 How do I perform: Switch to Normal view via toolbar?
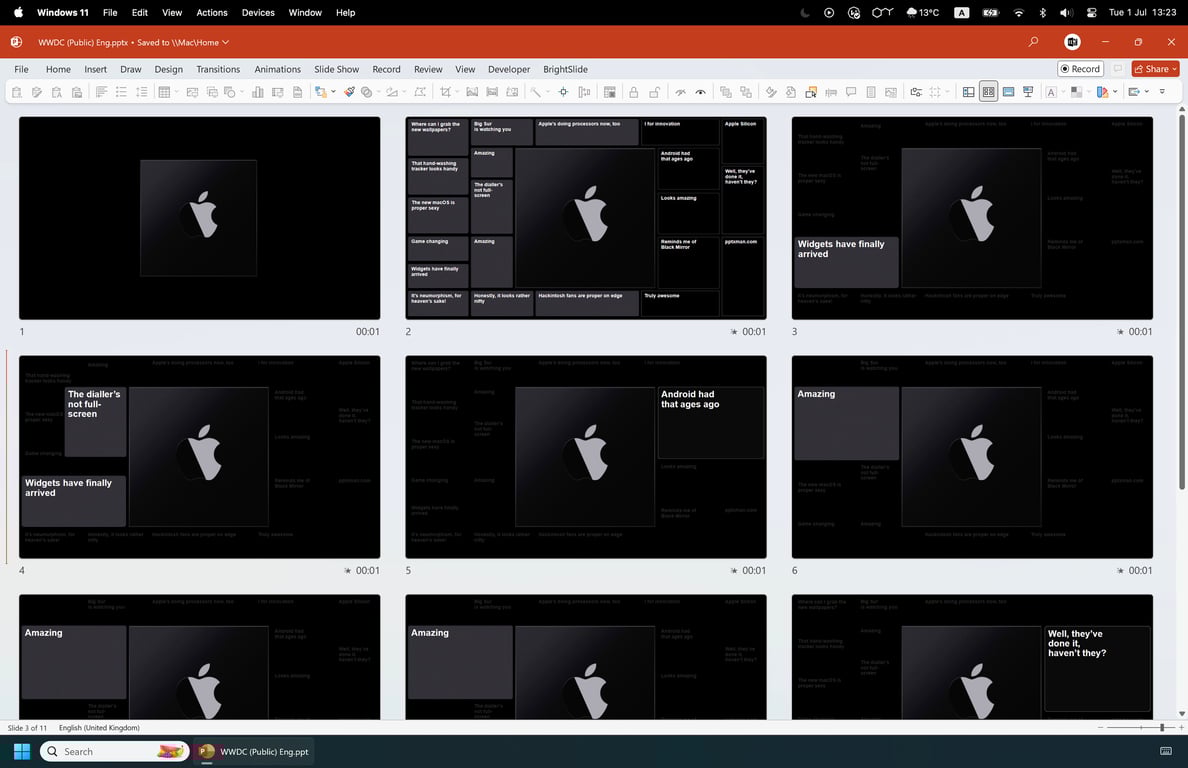pyautogui.click(x=968, y=92)
